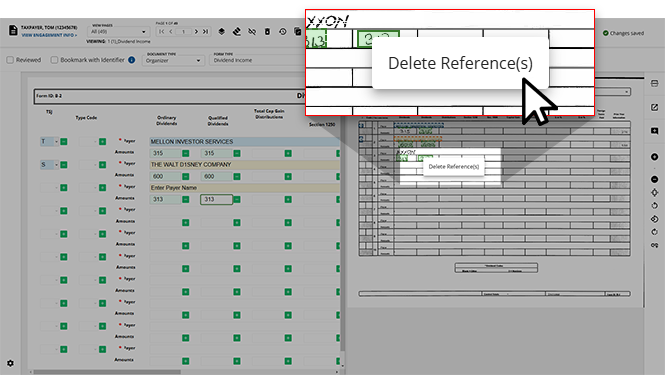
Task: Click the Changes saved status text
Action: point(626,33)
